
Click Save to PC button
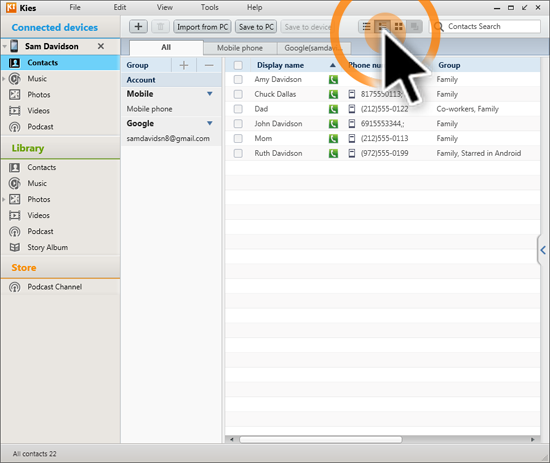pyautogui.click(x=256, y=27)
